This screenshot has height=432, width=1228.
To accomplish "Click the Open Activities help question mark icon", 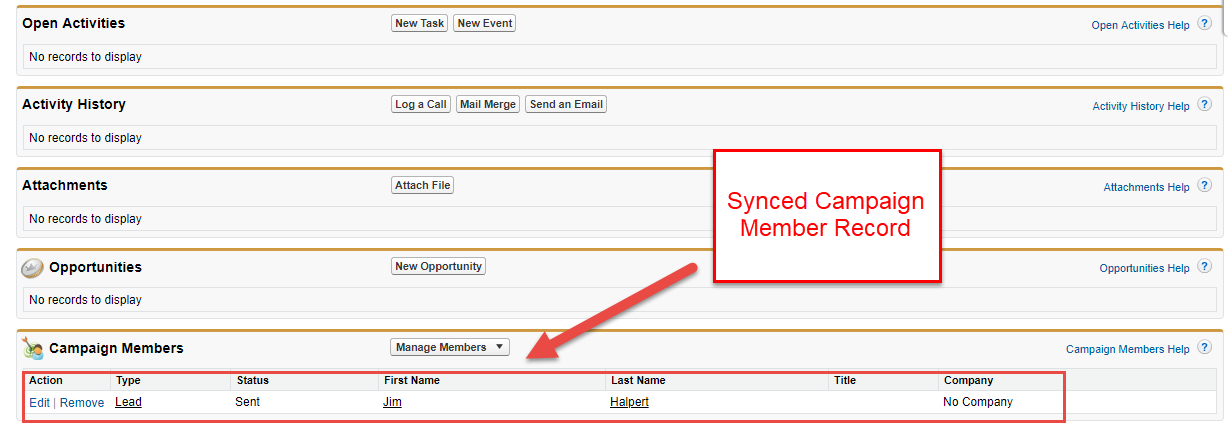I will [x=1204, y=23].
